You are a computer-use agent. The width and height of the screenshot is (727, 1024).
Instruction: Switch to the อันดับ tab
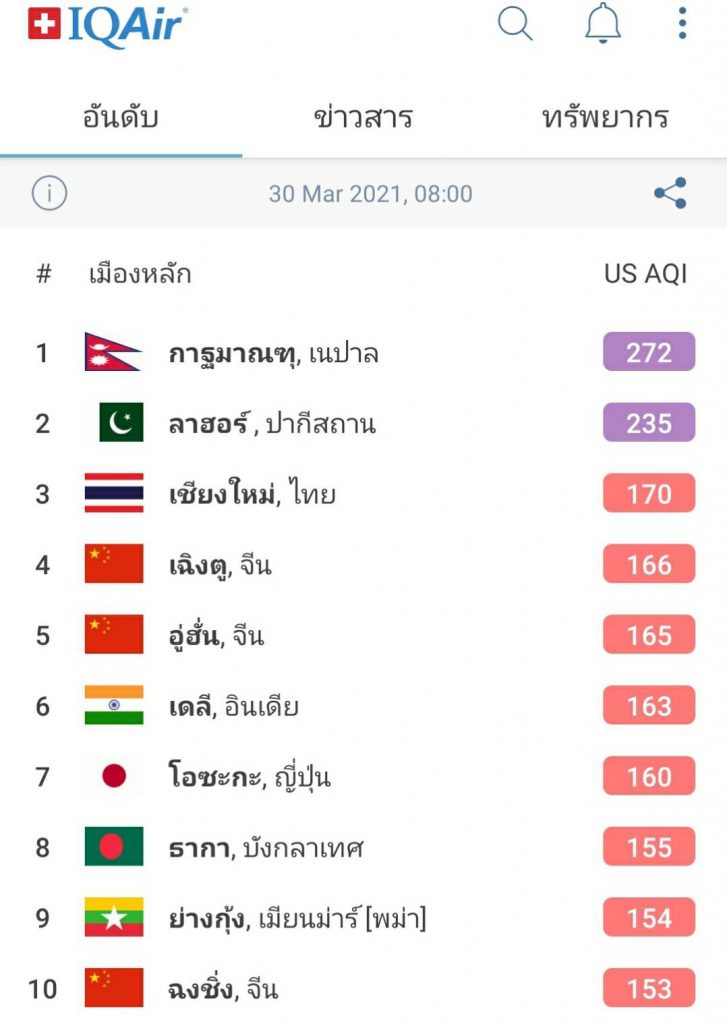[x=121, y=118]
